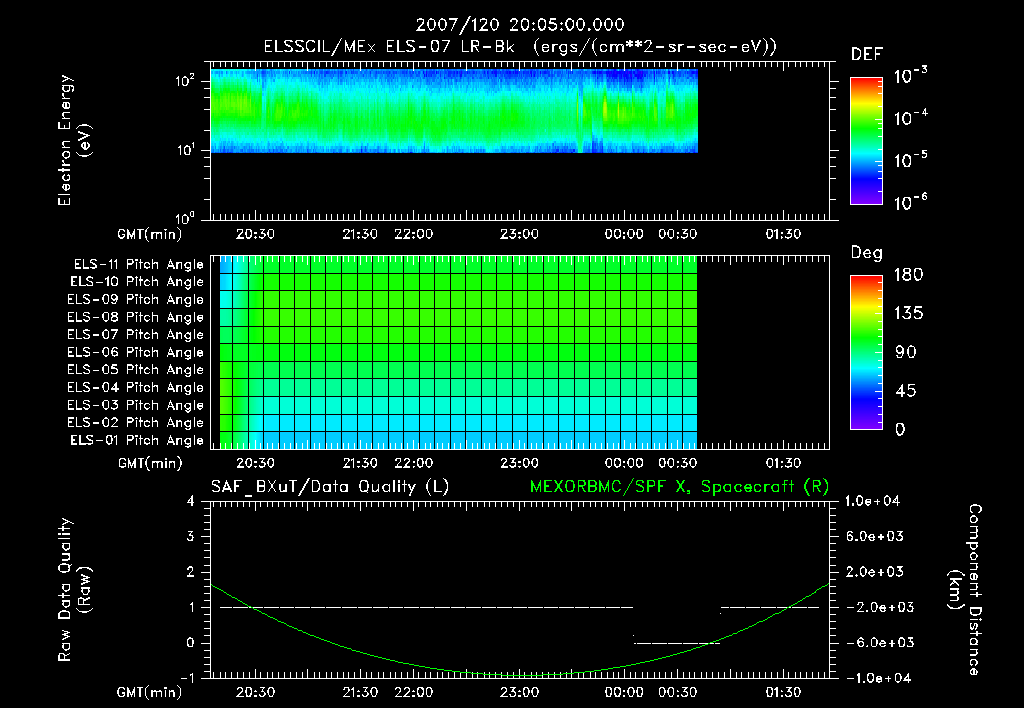Click the 00:30 tick under pitch angle panel
1024x708 pixels.
(677, 463)
